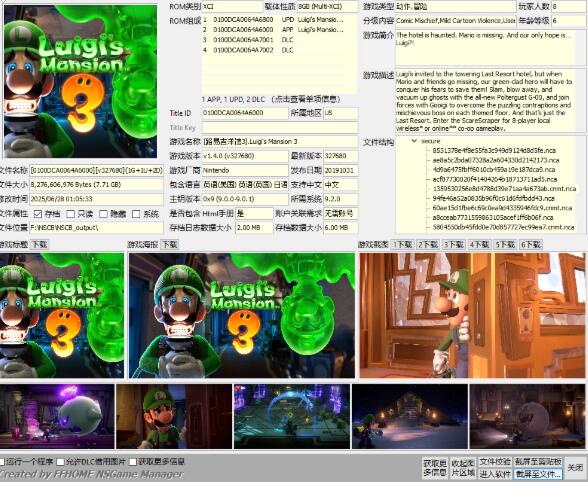Click the 进入软件 button
The width and height of the screenshot is (588, 482).
coord(495,474)
